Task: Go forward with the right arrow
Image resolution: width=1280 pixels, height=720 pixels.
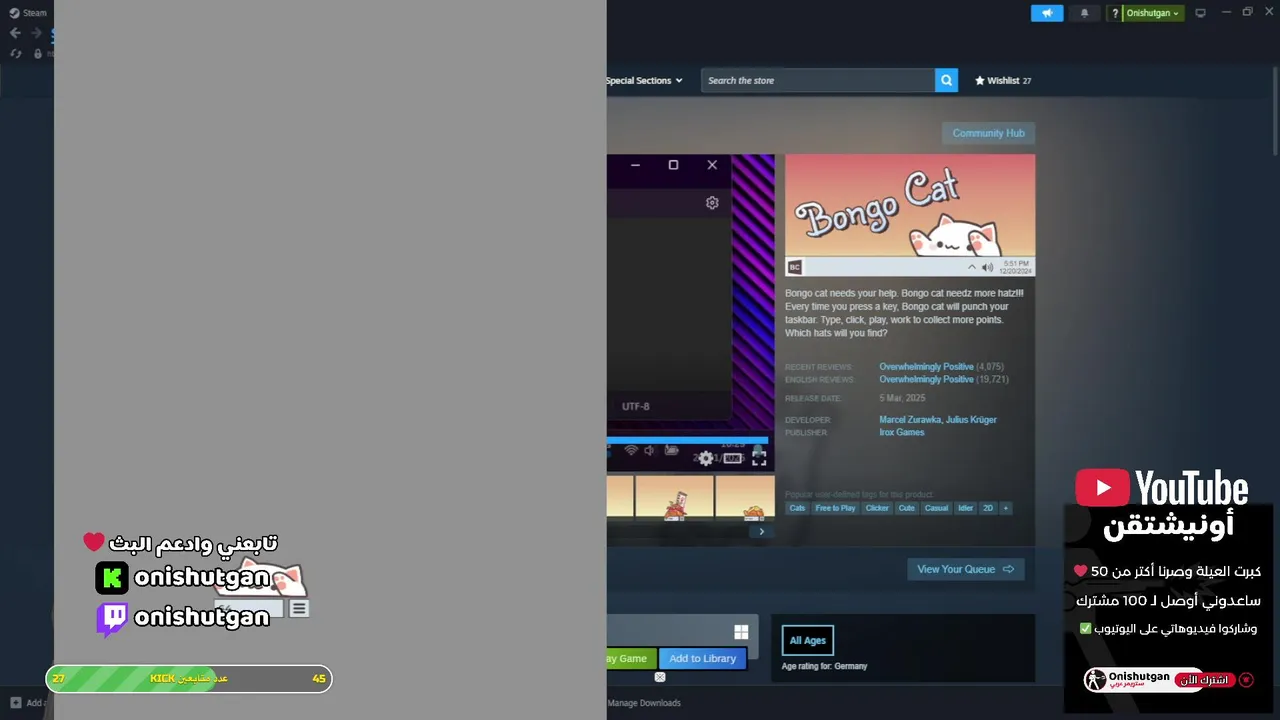Action: (37, 33)
